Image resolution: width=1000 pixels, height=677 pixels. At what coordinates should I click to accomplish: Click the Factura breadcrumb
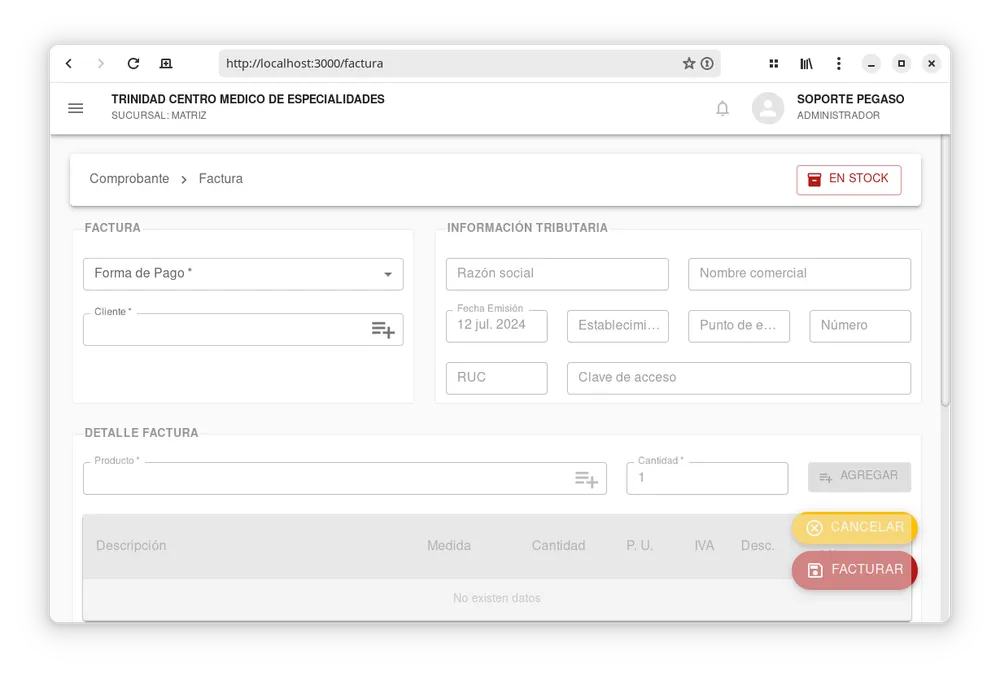221,178
